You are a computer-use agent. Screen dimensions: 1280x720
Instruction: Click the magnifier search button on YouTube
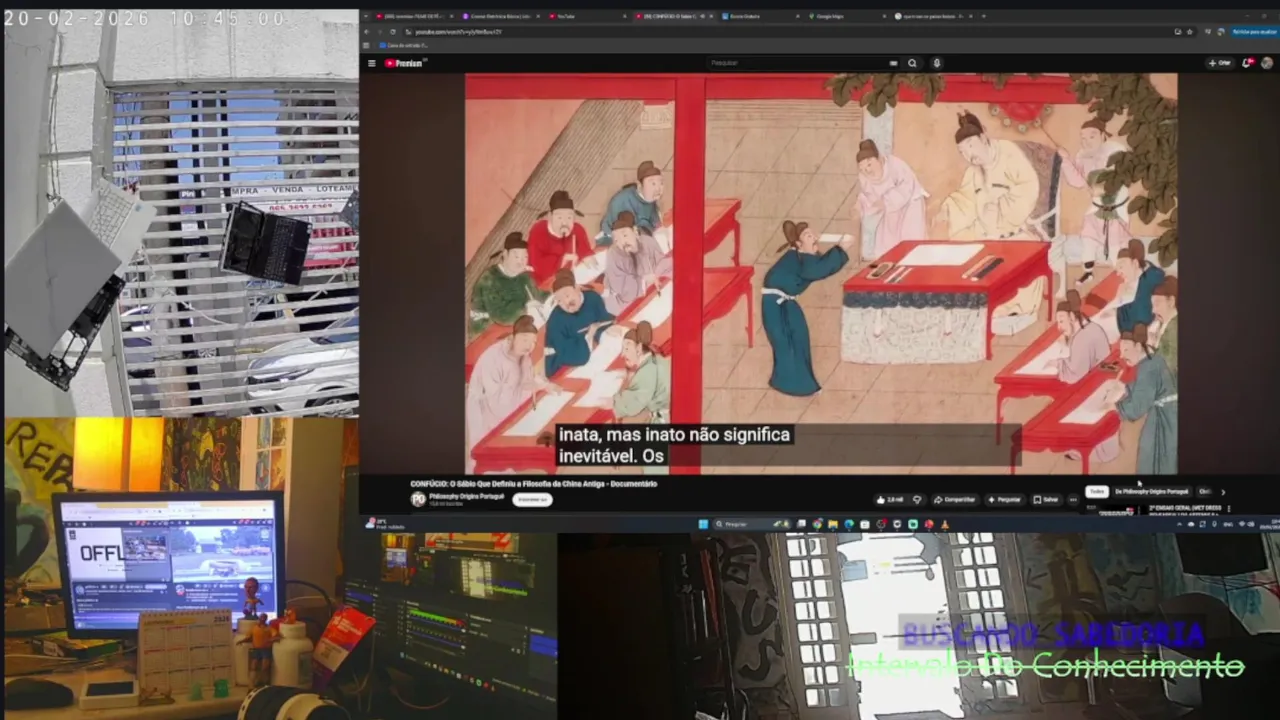pyautogui.click(x=912, y=63)
